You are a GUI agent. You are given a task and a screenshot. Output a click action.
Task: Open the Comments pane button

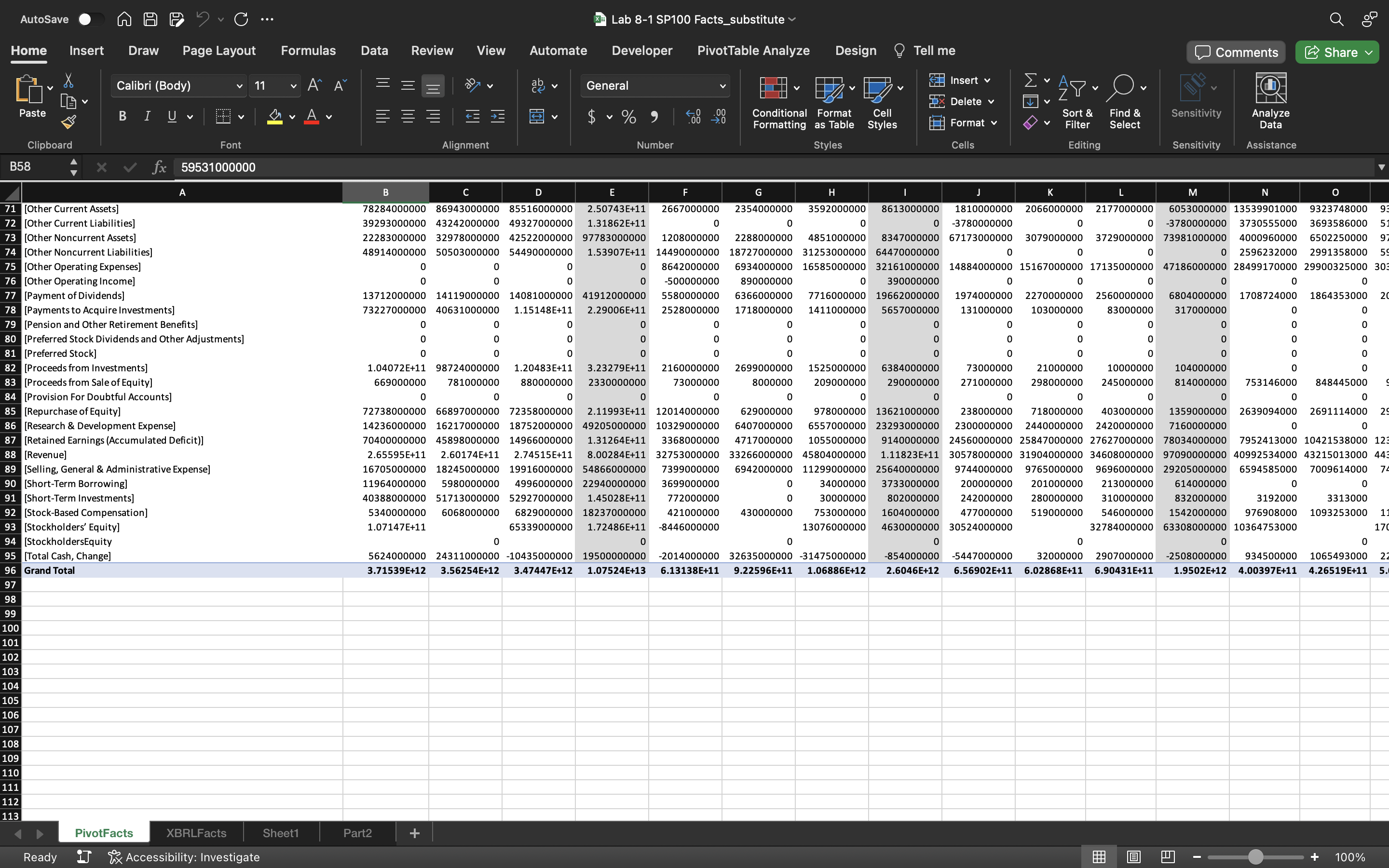click(1236, 52)
